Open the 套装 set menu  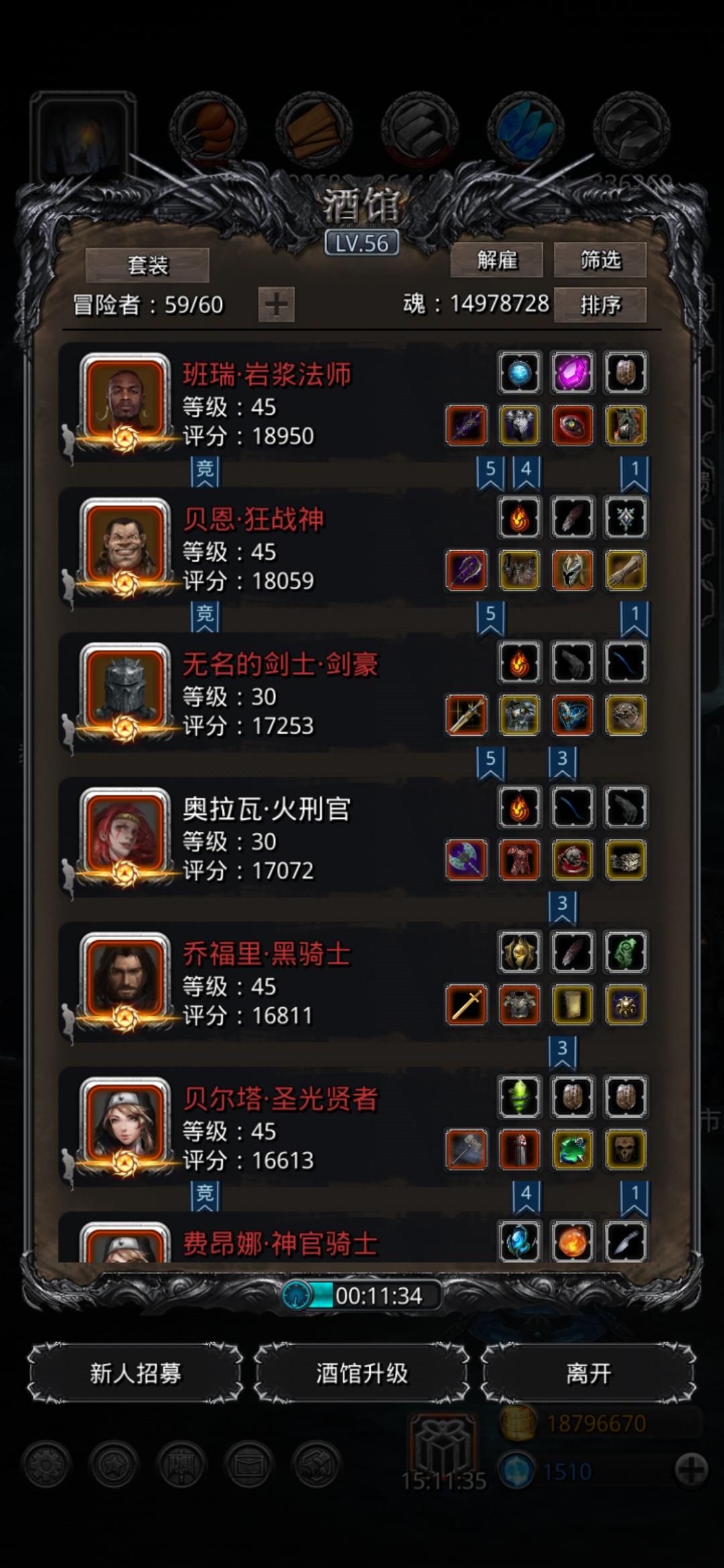[x=147, y=265]
